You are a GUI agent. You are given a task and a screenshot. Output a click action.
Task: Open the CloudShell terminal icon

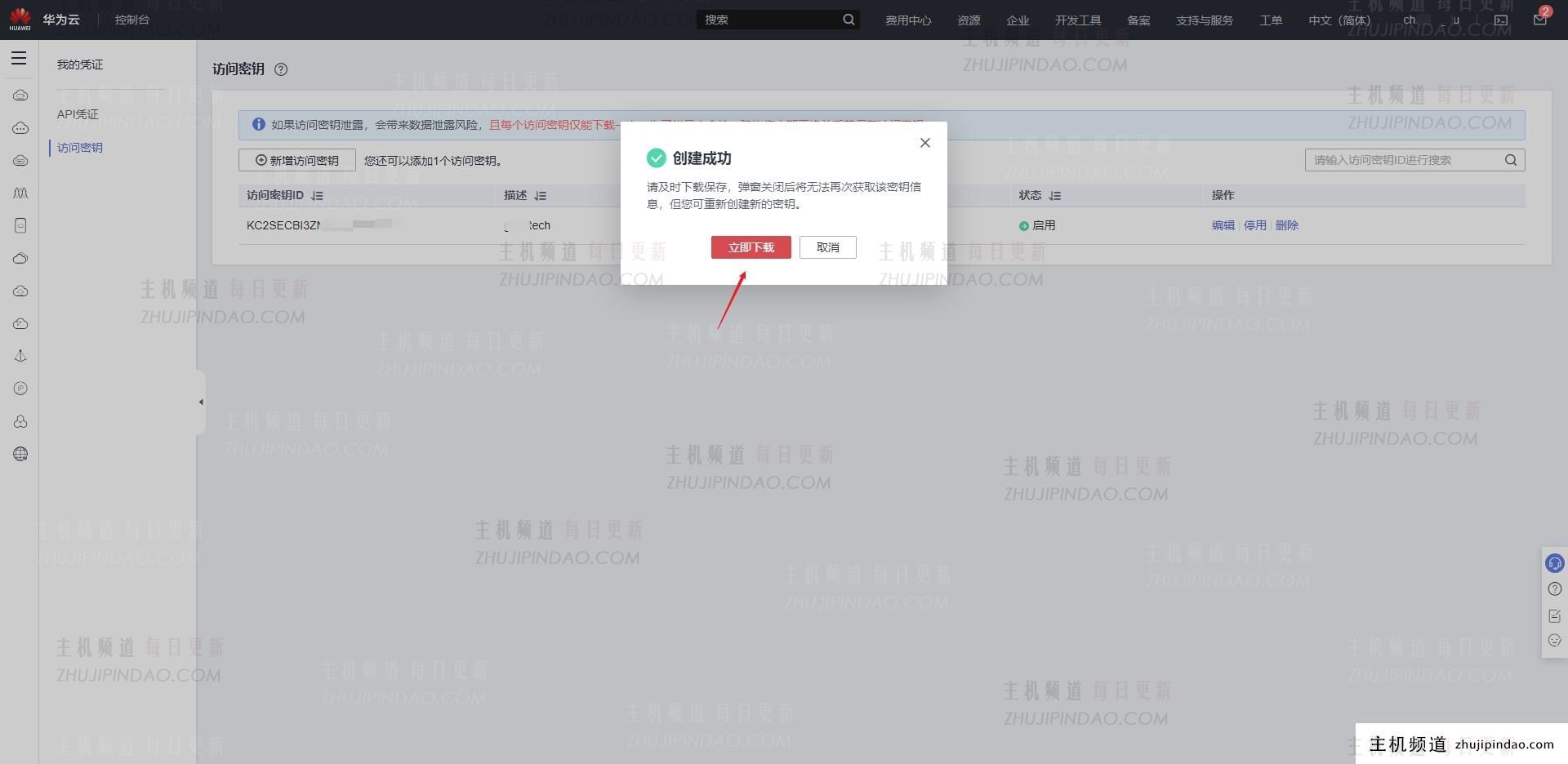pos(1501,20)
